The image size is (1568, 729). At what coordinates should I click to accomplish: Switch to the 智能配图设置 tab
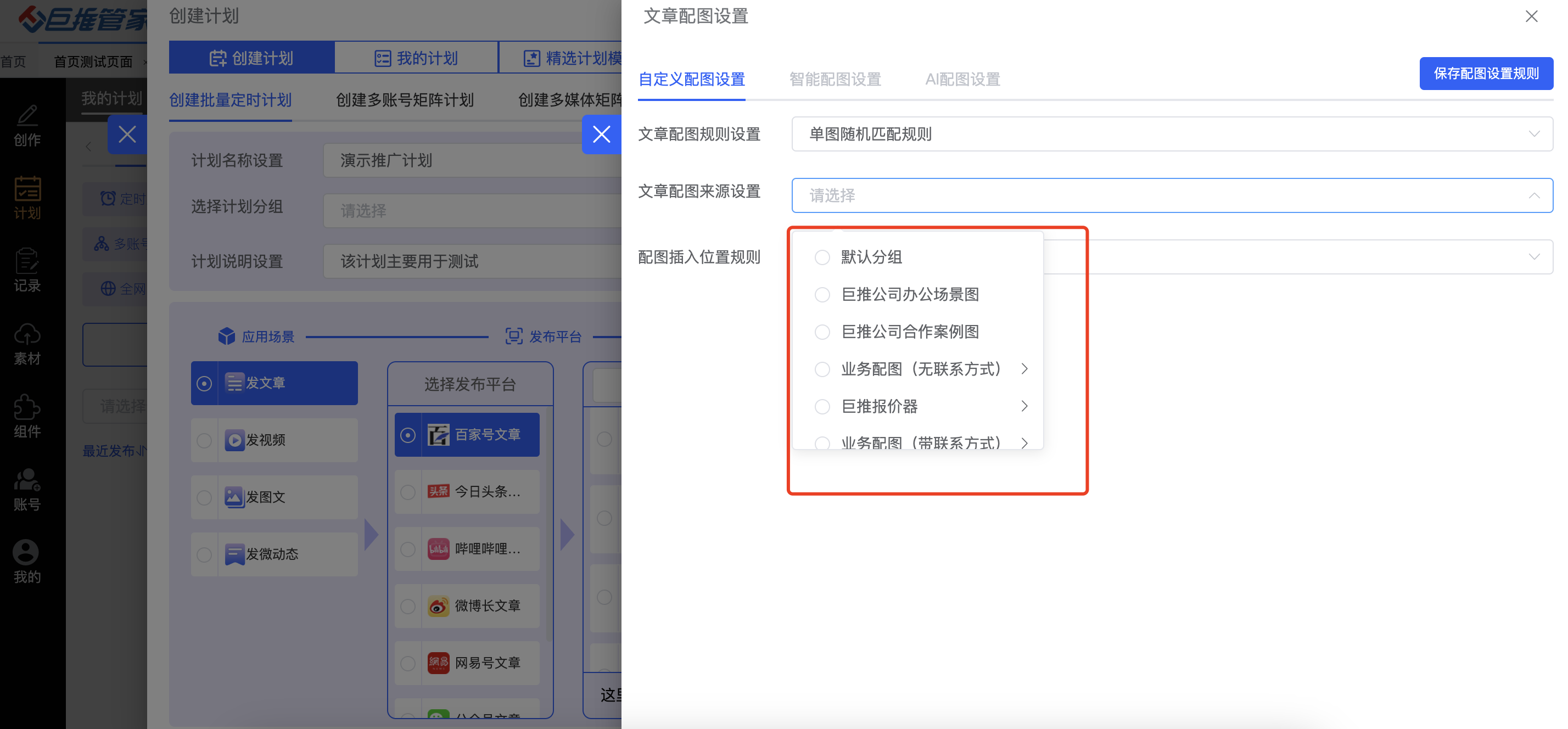(x=835, y=80)
